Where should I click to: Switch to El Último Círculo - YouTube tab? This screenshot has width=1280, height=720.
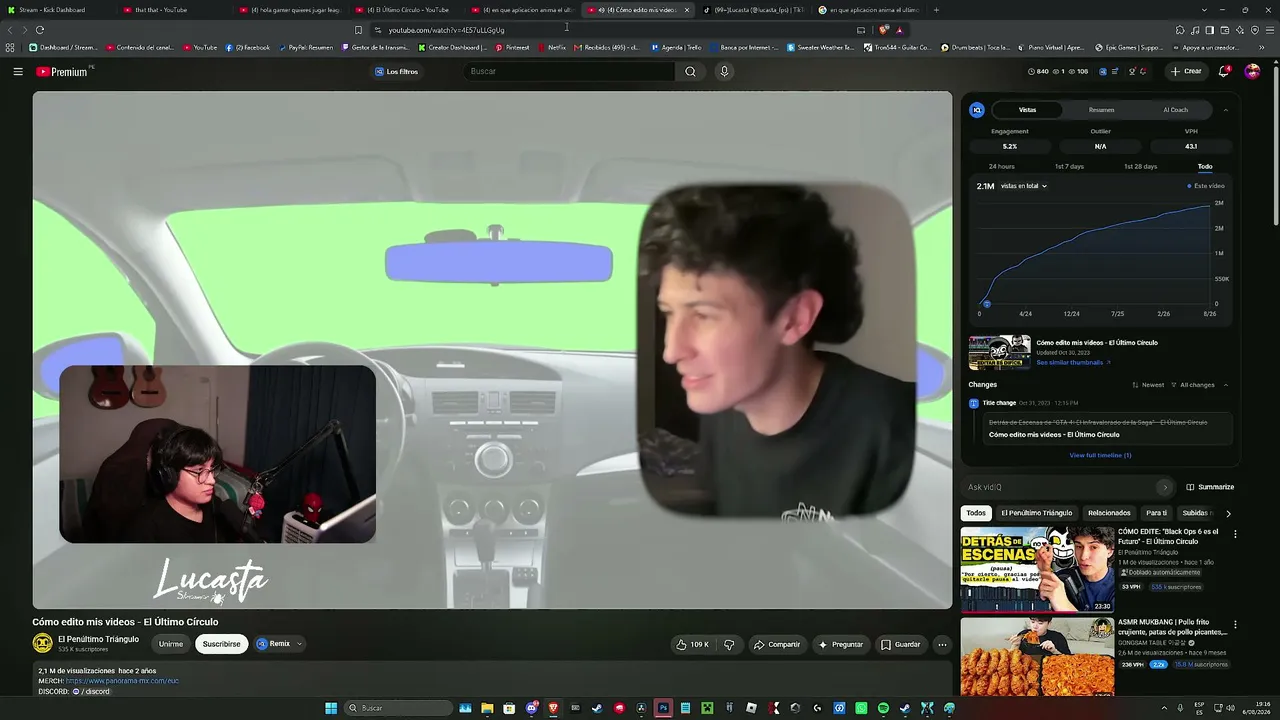point(407,10)
